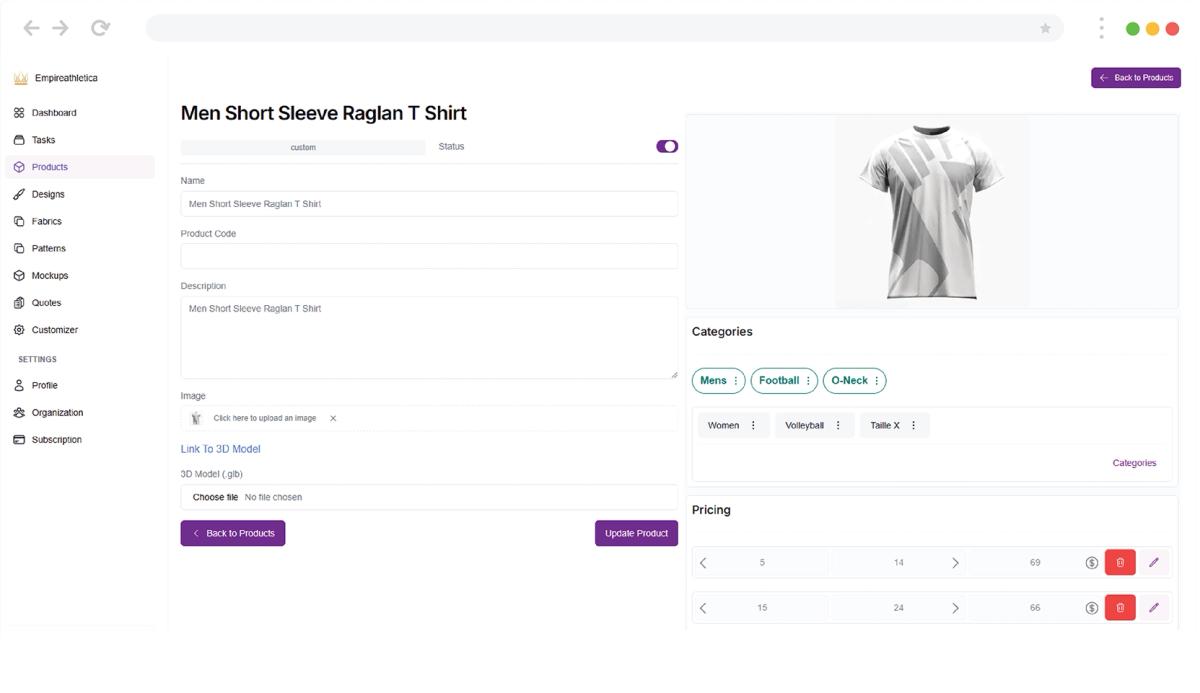Click the image upload thumbnail icon

[196, 417]
